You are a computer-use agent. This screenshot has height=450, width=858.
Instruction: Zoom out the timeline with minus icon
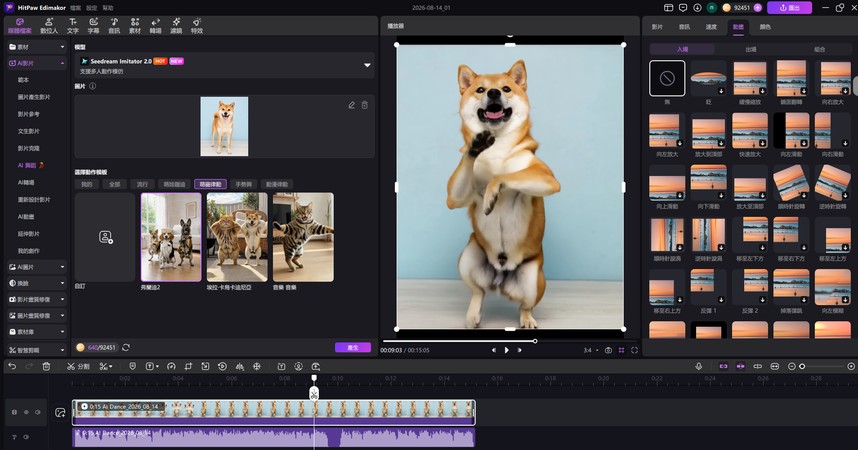(x=791, y=366)
